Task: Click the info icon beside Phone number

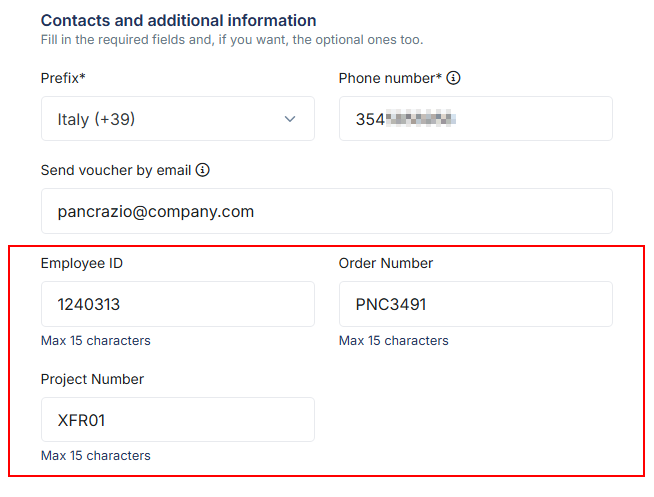Action: pos(453,78)
